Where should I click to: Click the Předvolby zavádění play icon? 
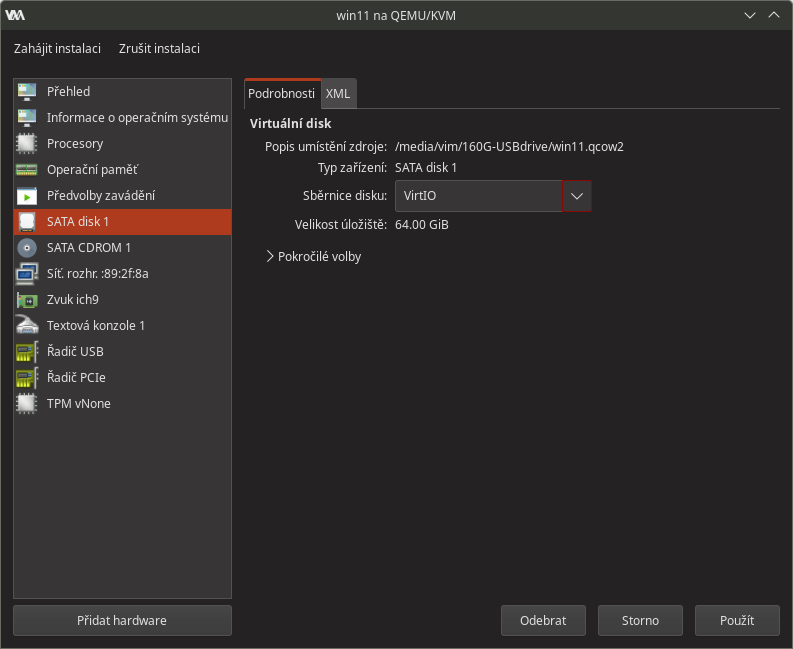(27, 196)
